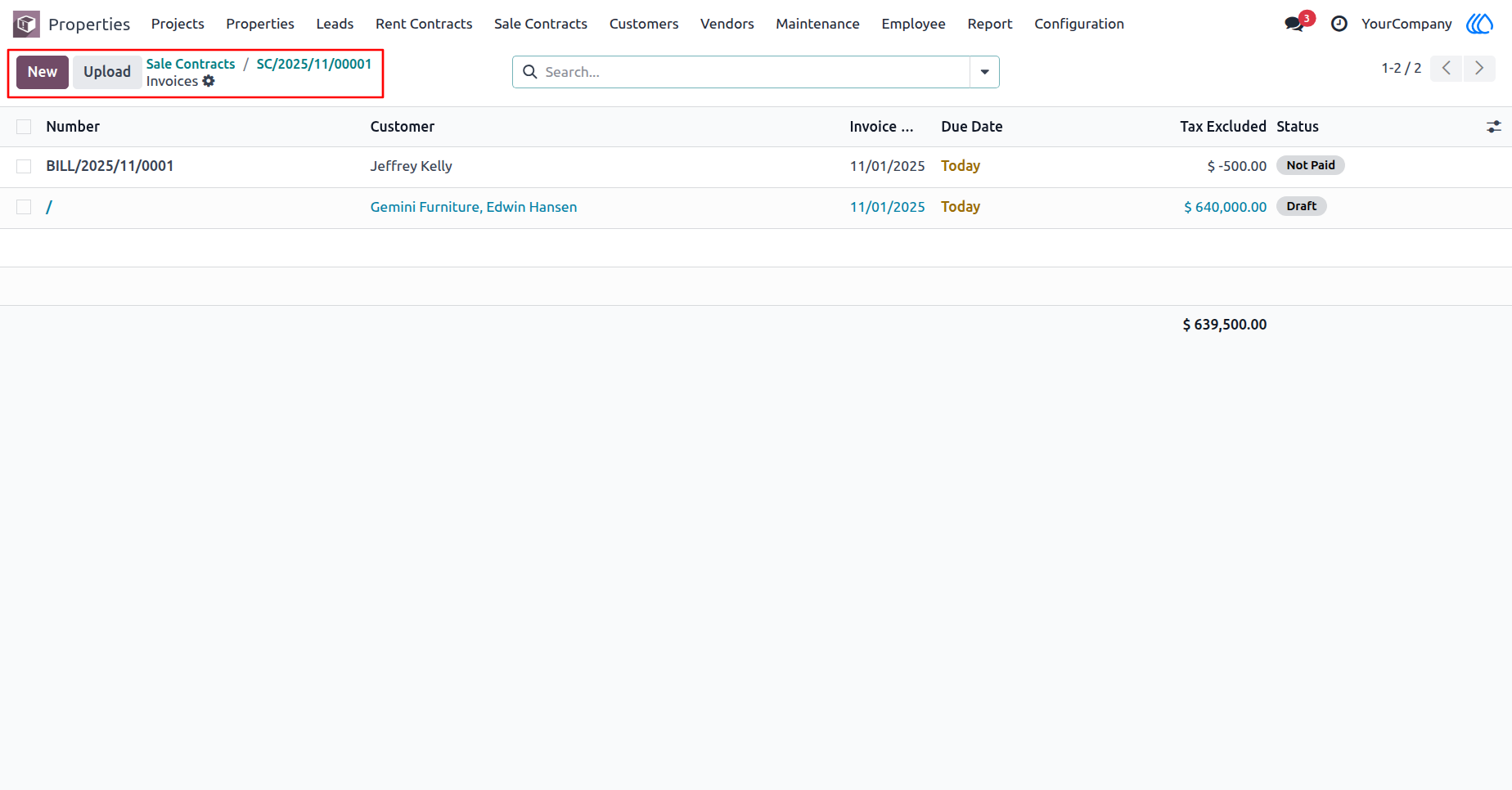
Task: Open the Vendors menu
Action: pos(727,24)
